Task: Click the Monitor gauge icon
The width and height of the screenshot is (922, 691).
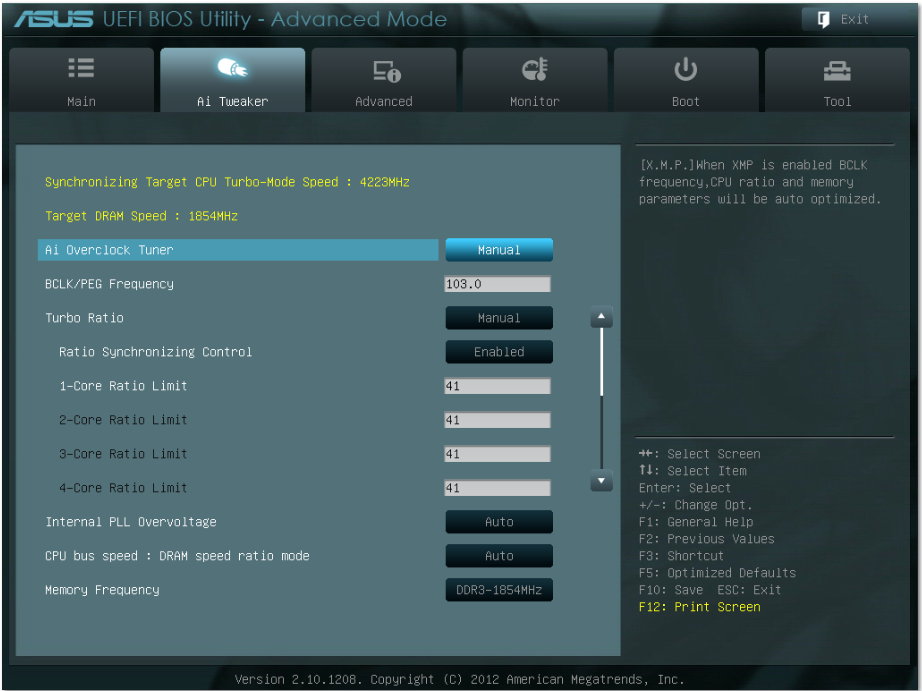Action: point(535,69)
